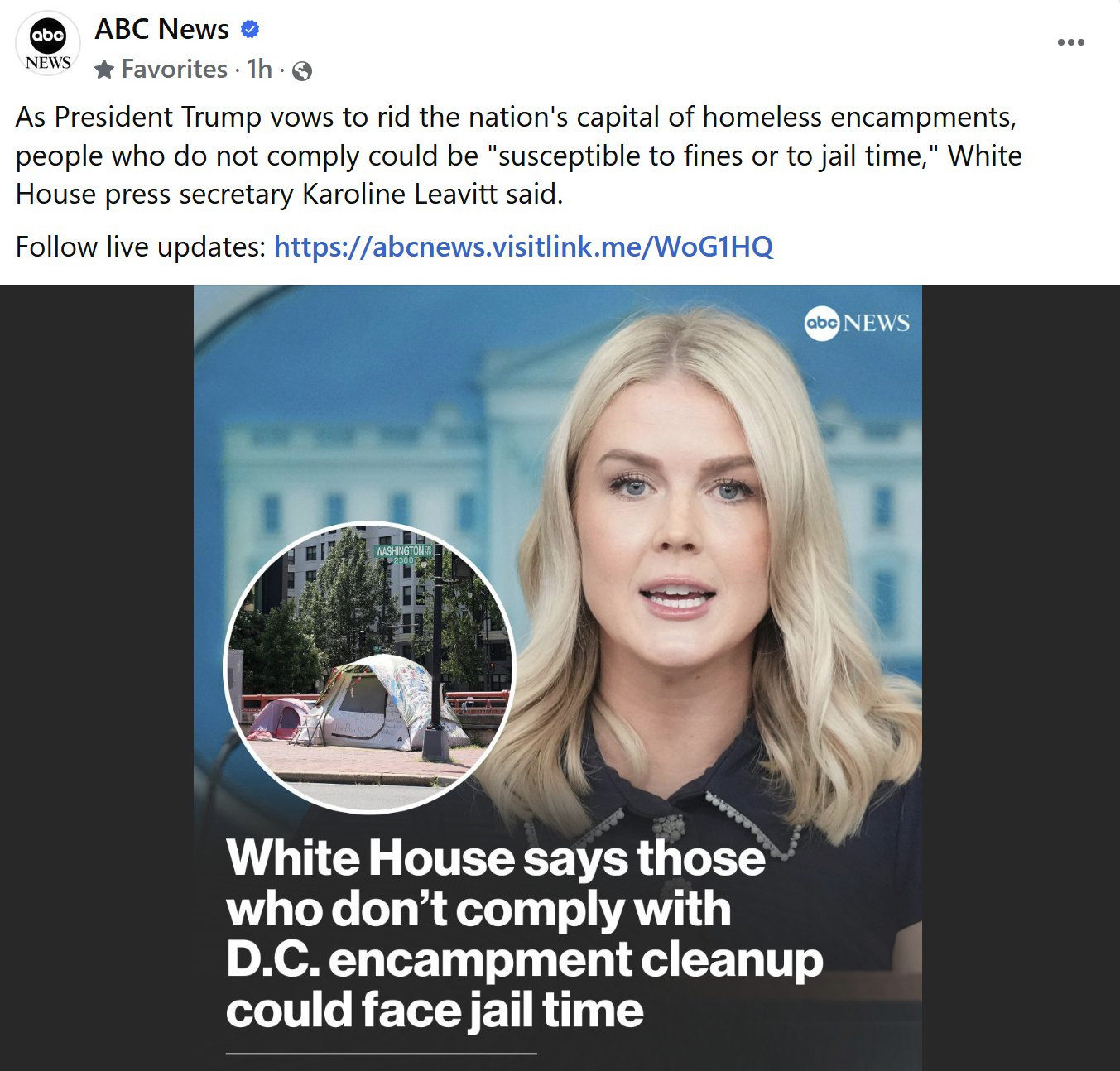Click the dark right margin beside photo

click(1021, 678)
